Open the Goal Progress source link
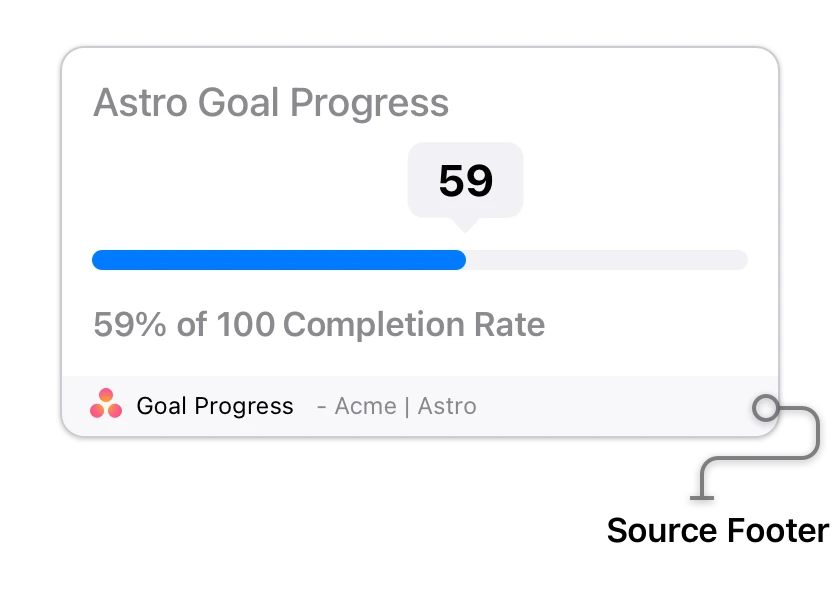 click(x=215, y=406)
